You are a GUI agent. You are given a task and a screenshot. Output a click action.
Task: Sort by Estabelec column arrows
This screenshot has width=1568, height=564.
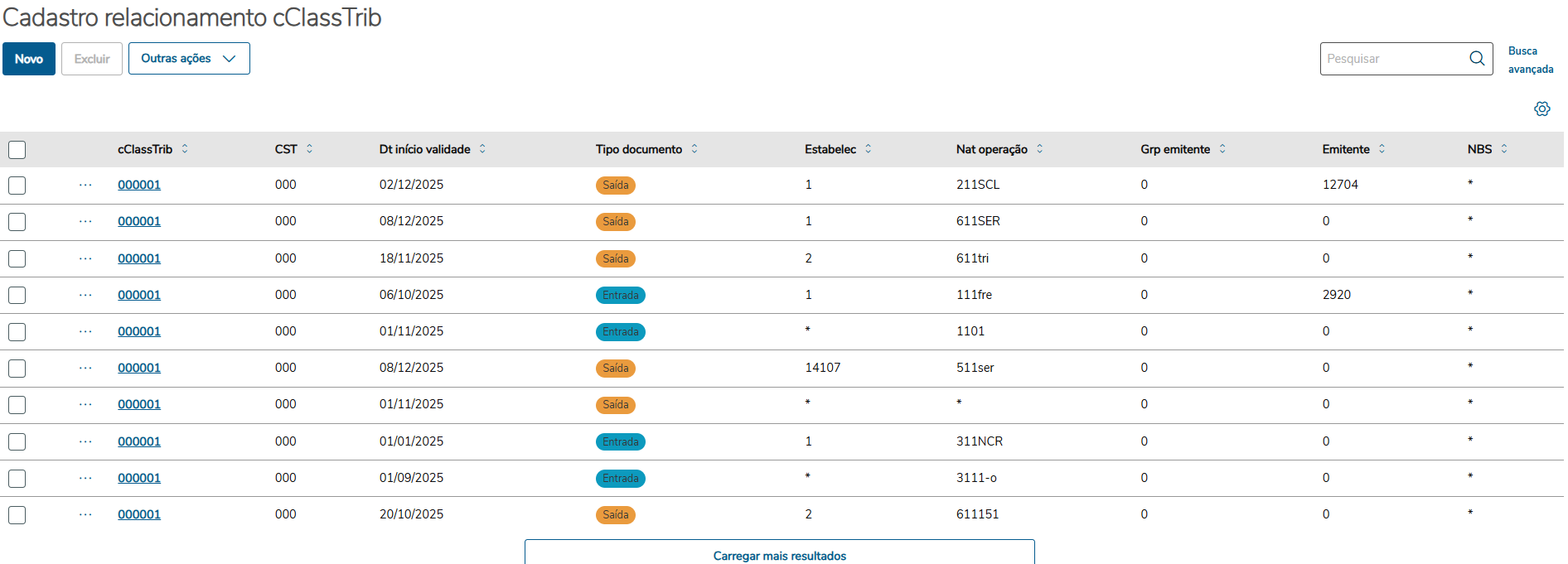tap(868, 149)
